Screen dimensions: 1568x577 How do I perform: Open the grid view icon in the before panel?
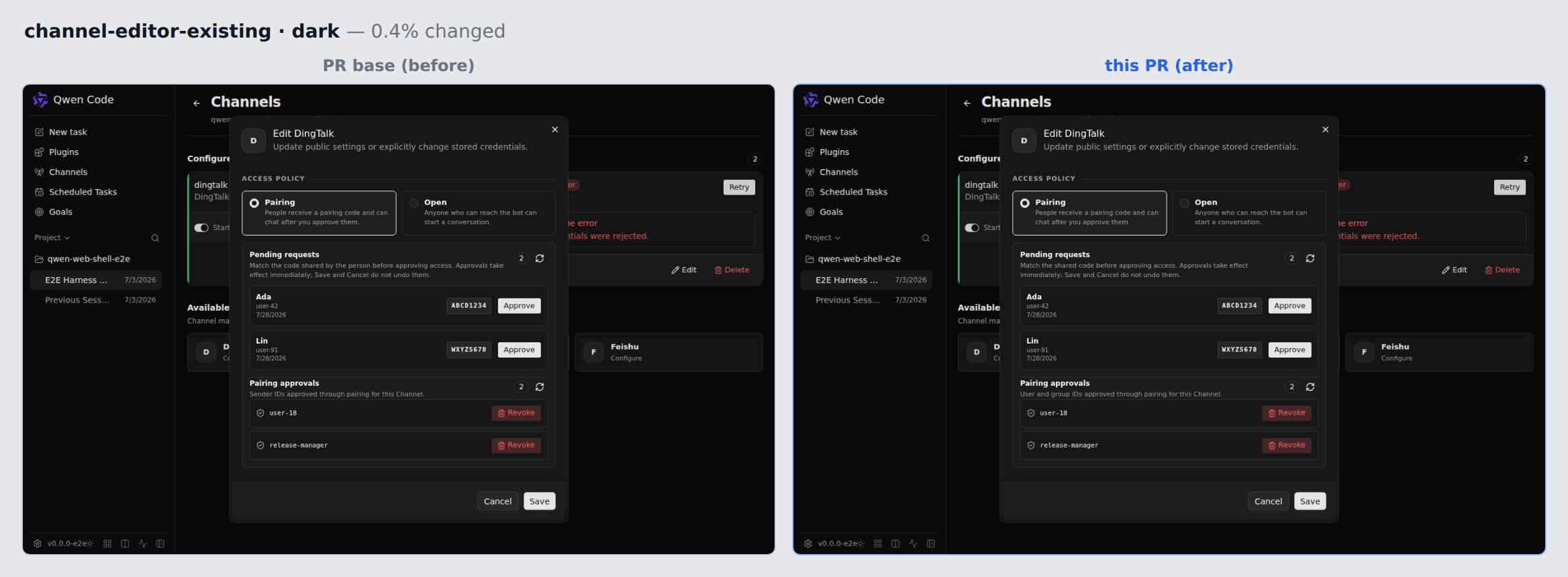click(x=107, y=543)
